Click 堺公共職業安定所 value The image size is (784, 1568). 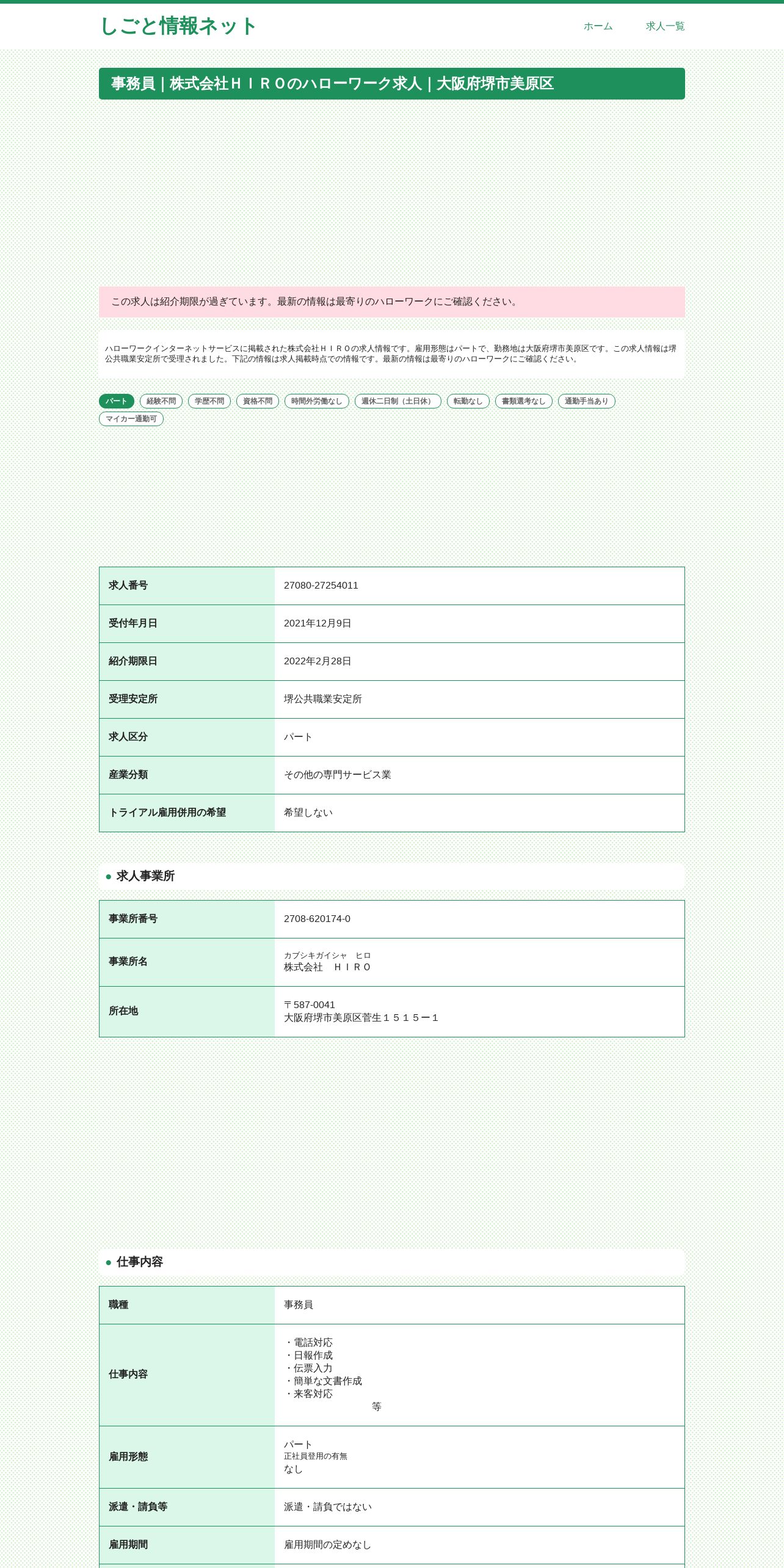point(323,699)
